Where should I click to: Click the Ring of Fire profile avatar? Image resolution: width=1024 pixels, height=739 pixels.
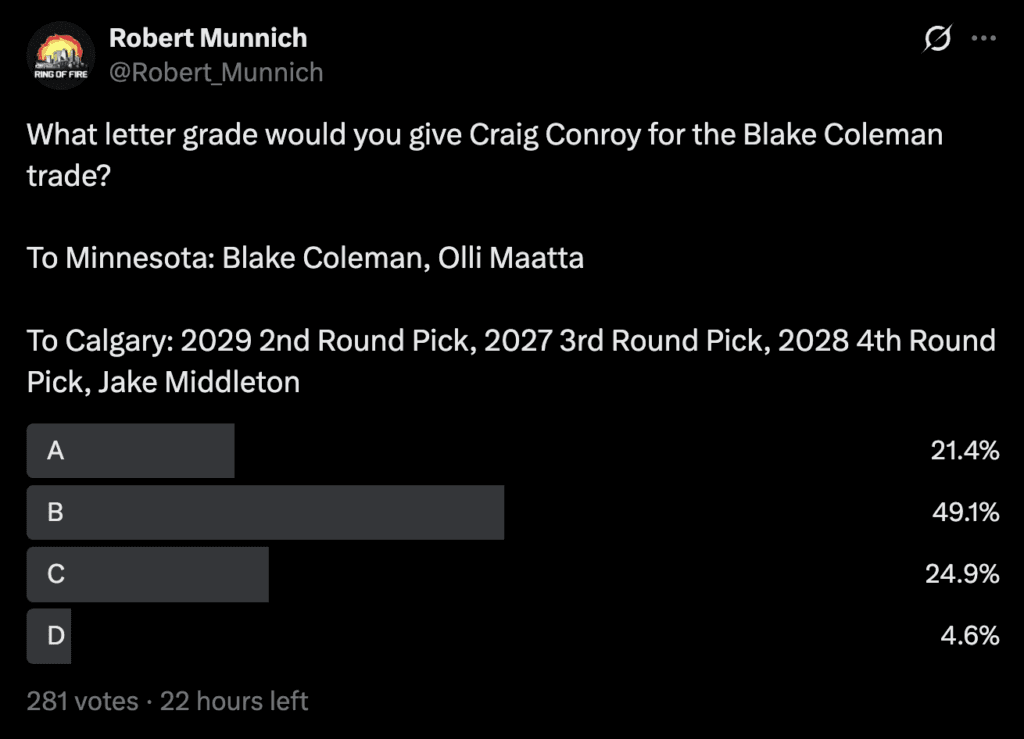coord(61,55)
